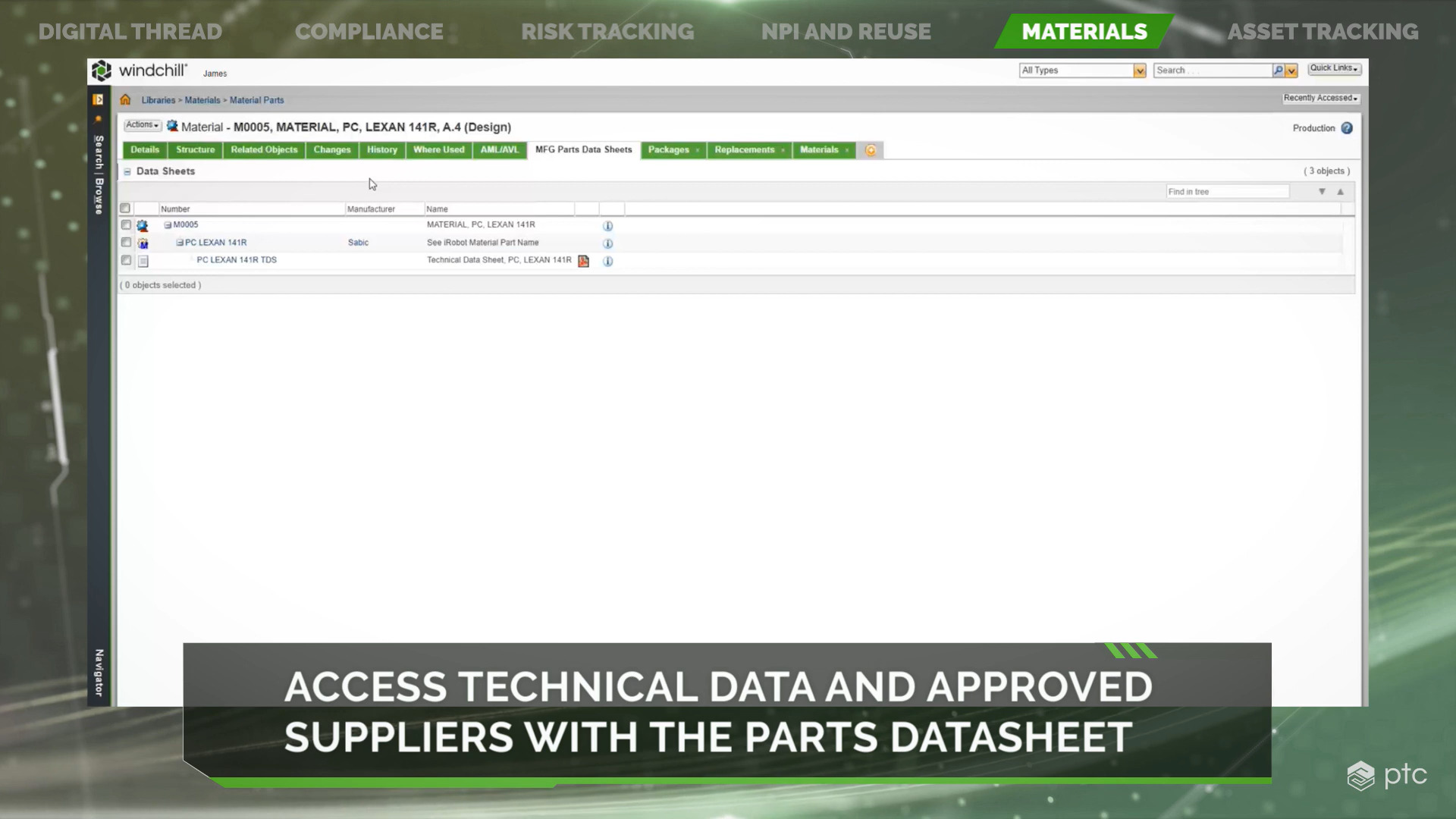This screenshot has height=819, width=1456.
Task: Go to the Home icon in breadcrumb
Action: coord(125,99)
